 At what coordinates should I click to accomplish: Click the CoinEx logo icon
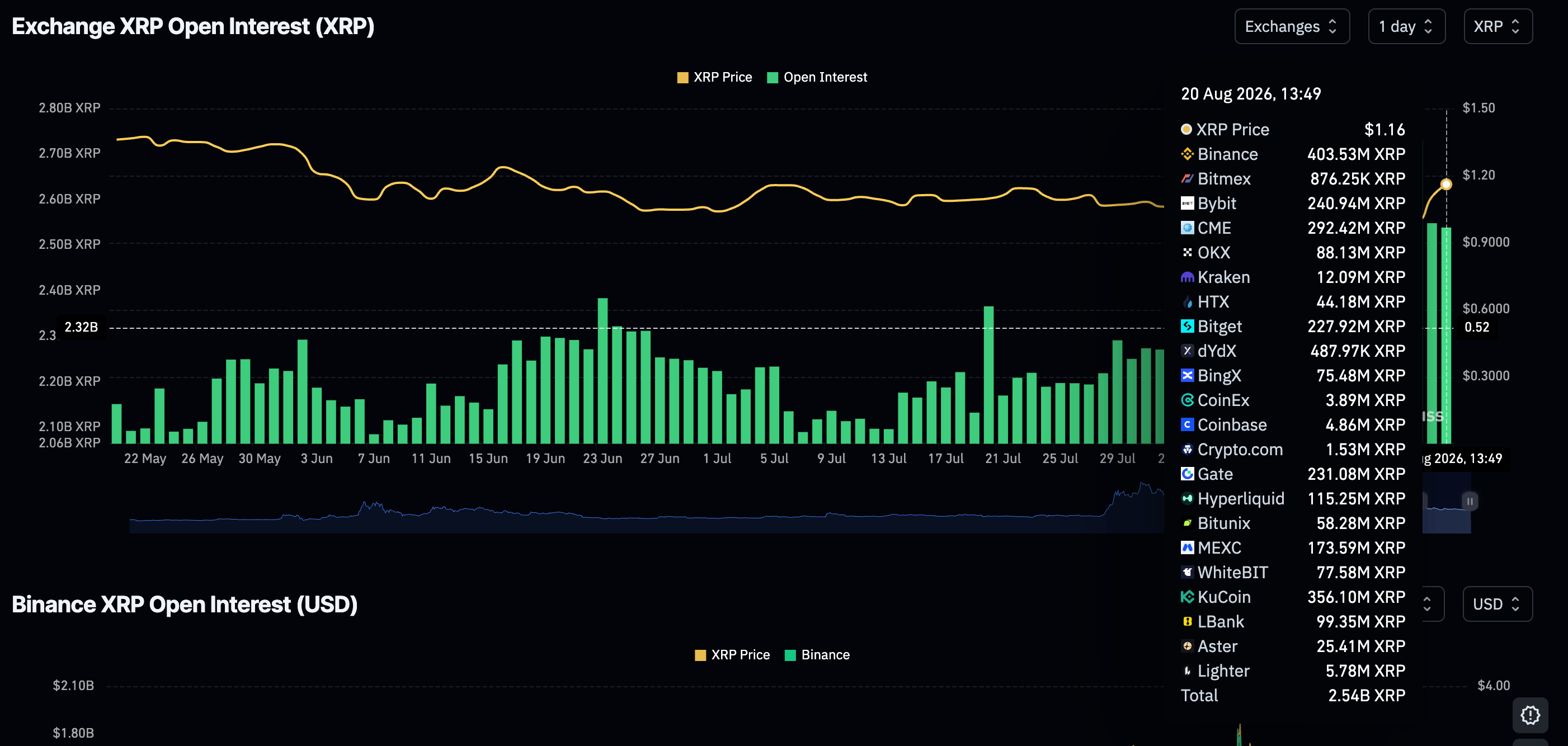click(x=1187, y=400)
